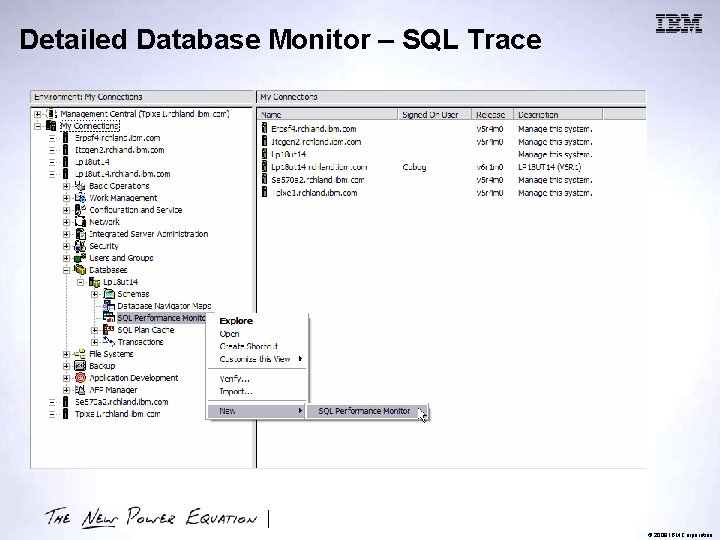Select the Application Development tree label
Screen dimensions: 720x540
point(134,378)
